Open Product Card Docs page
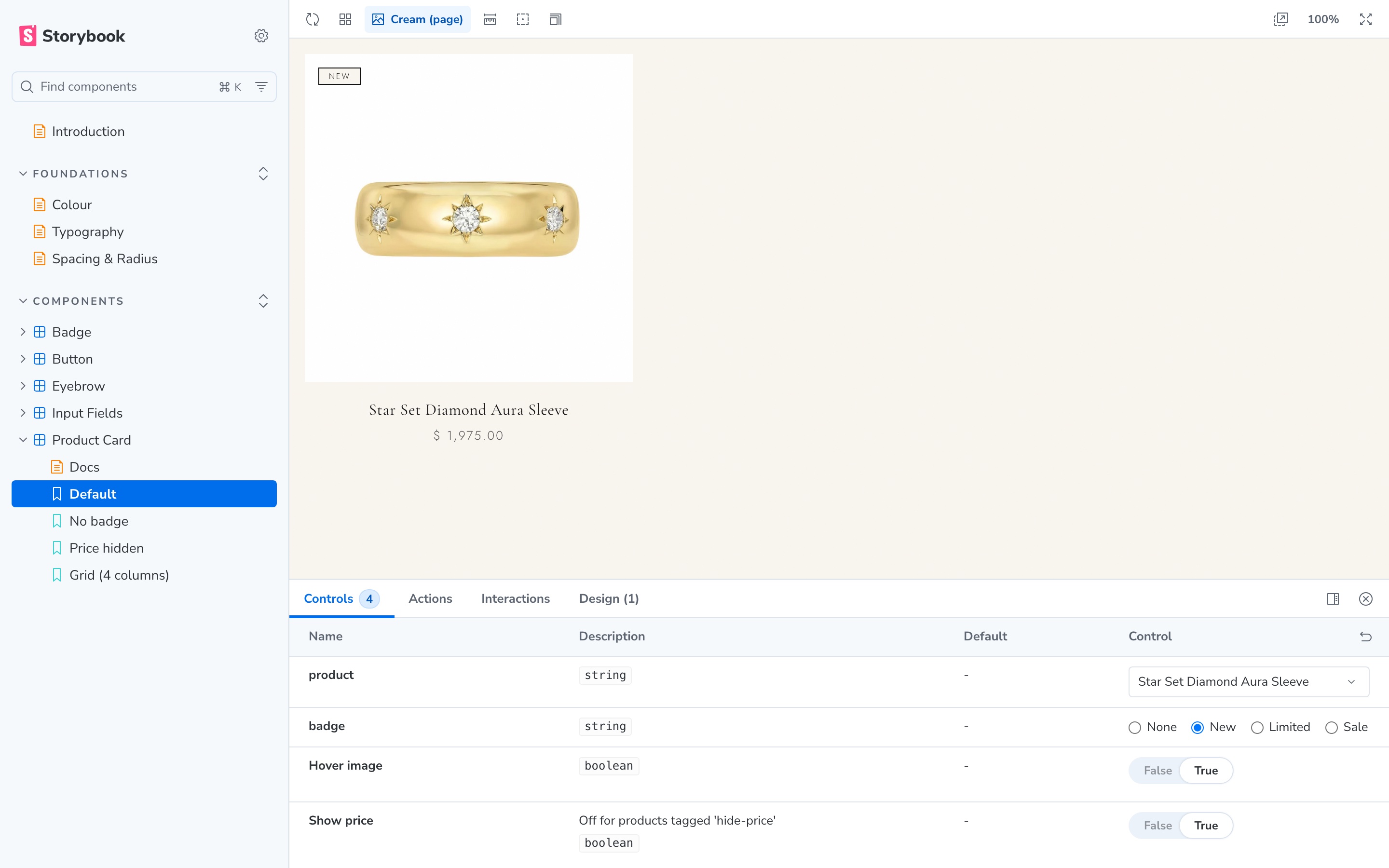Screen dimensions: 1389x868 pos(84,467)
